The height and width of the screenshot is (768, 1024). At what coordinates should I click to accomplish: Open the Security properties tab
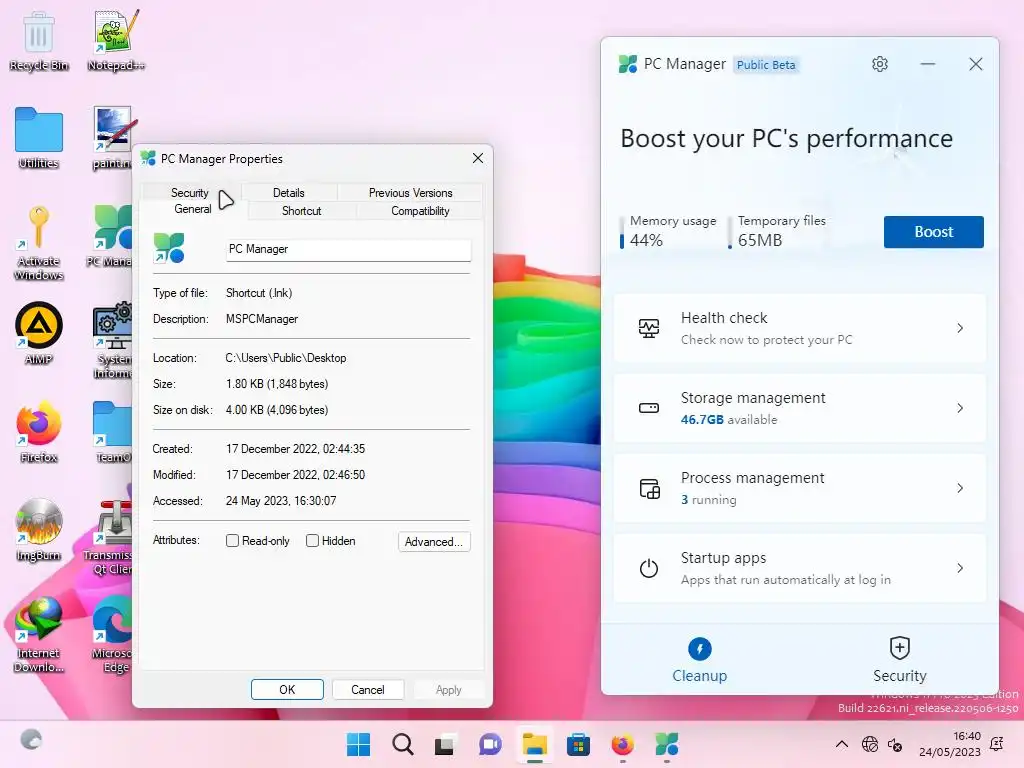click(x=189, y=193)
